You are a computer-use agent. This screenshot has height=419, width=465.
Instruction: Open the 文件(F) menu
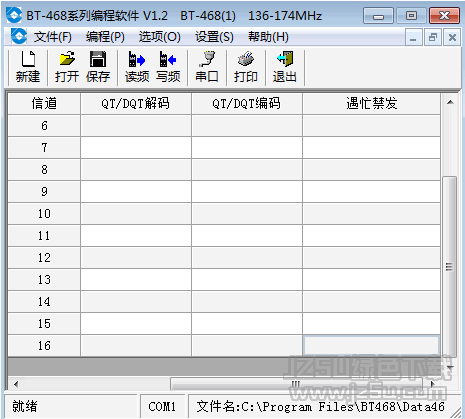pyautogui.click(x=52, y=37)
